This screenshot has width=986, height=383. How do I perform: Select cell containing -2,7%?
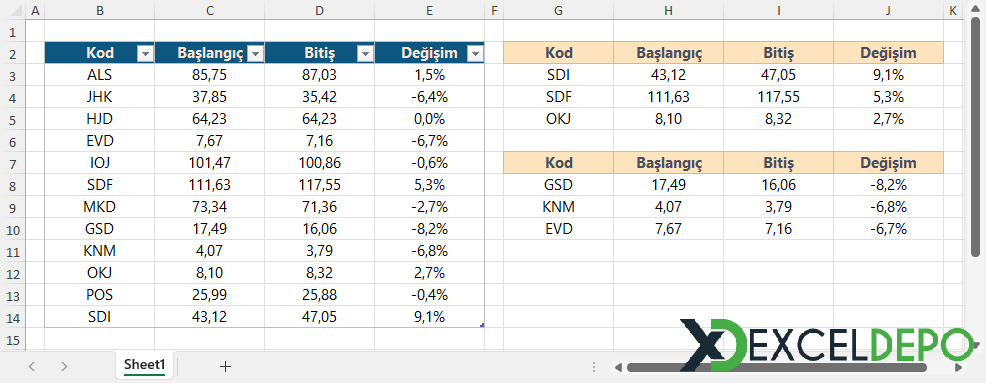(429, 208)
